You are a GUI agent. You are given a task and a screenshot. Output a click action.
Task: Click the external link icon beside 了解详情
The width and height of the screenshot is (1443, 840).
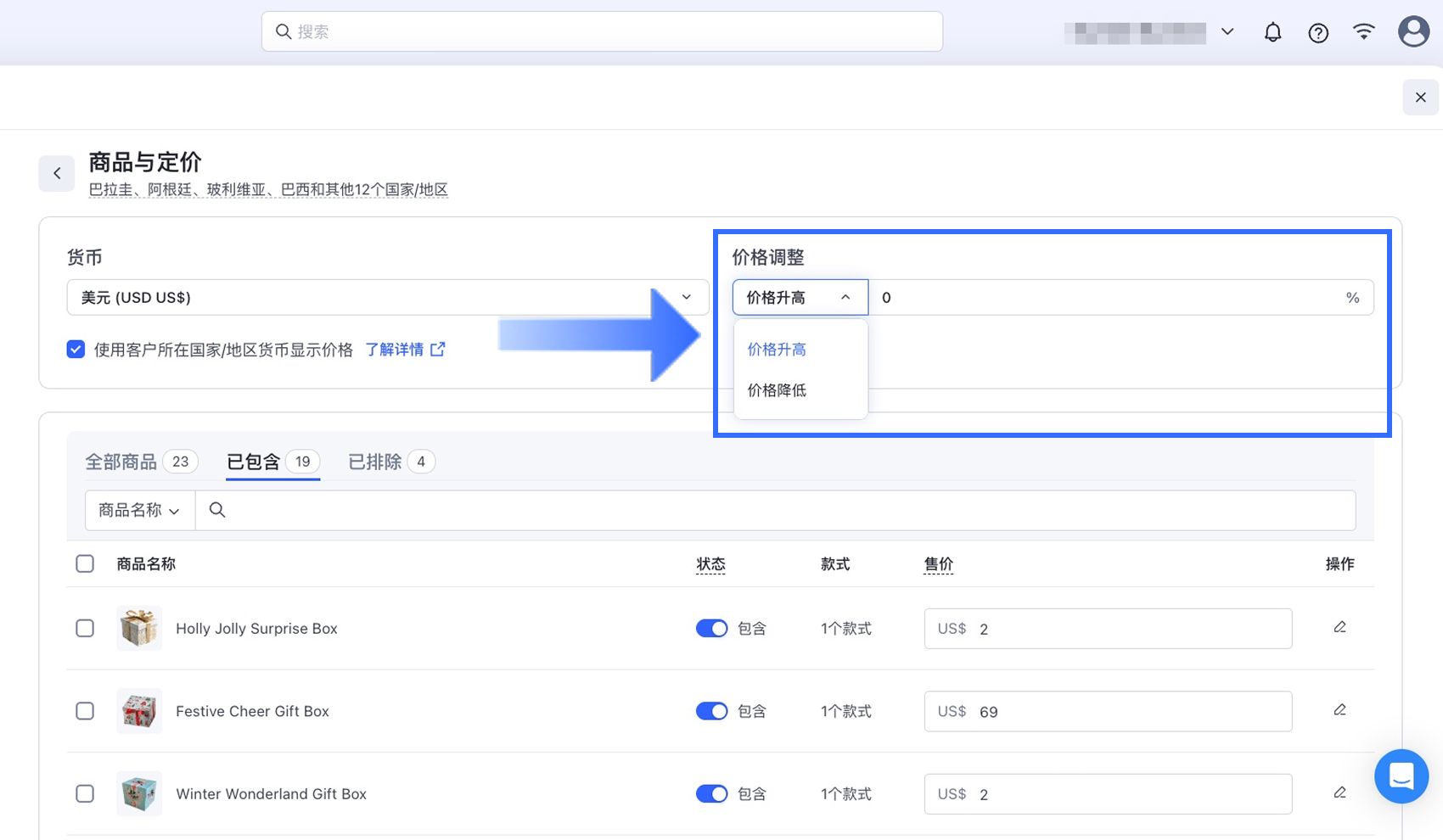[438, 350]
